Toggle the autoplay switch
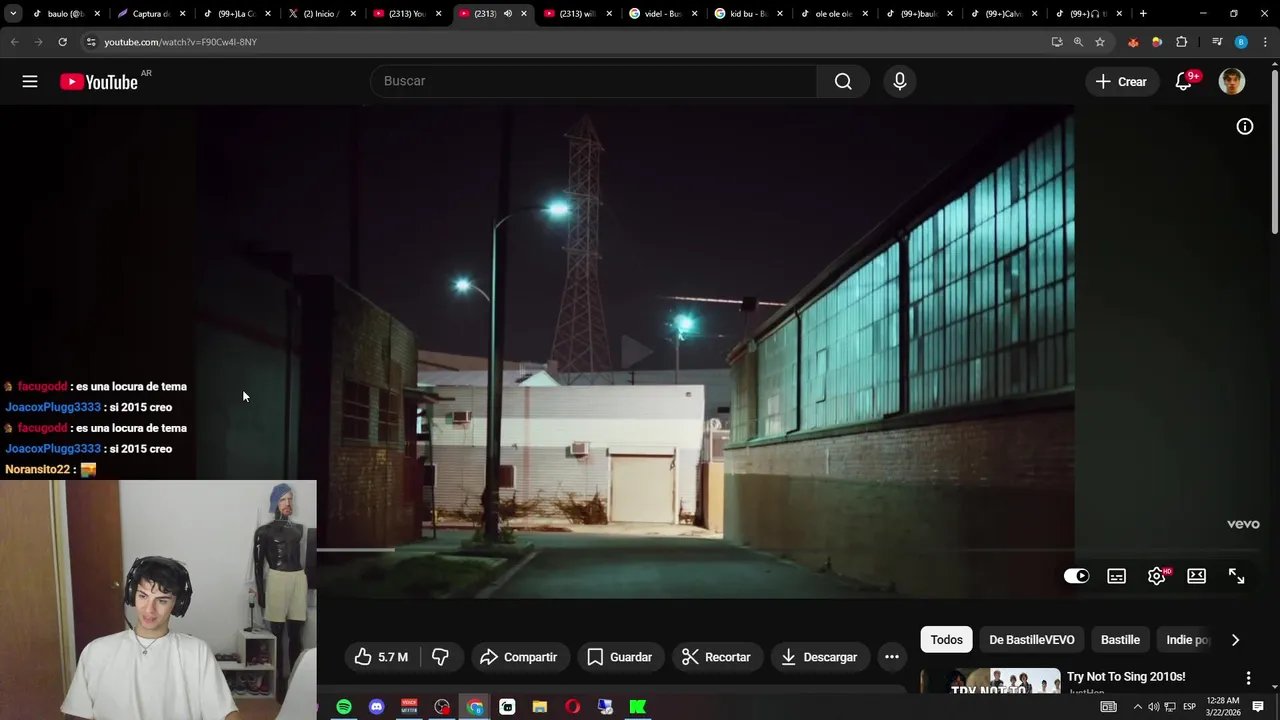Image resolution: width=1280 pixels, height=720 pixels. tap(1077, 576)
